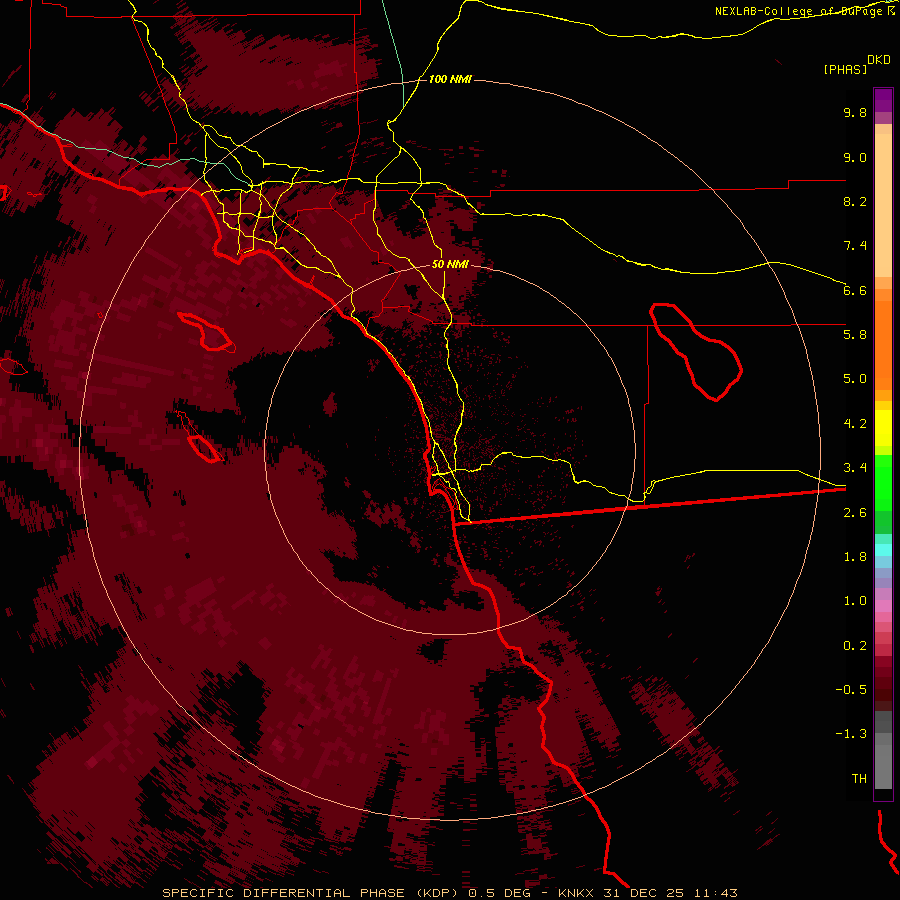900x900 pixels.
Task: Click the 11:43 timestamp in caption
Action: coord(715,893)
